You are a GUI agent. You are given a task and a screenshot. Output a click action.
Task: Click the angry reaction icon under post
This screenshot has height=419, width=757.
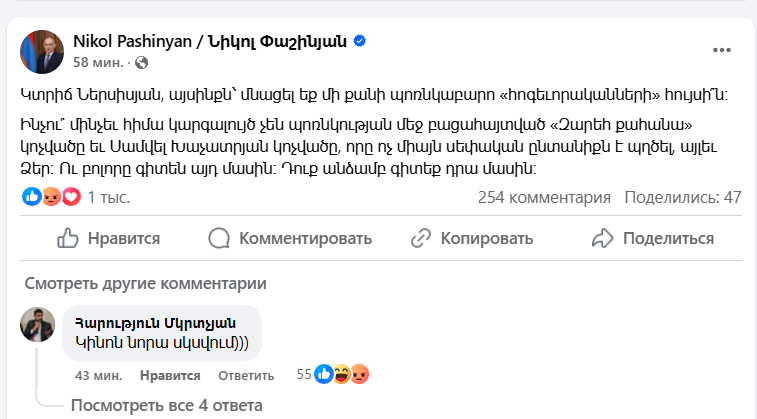pyautogui.click(x=50, y=197)
